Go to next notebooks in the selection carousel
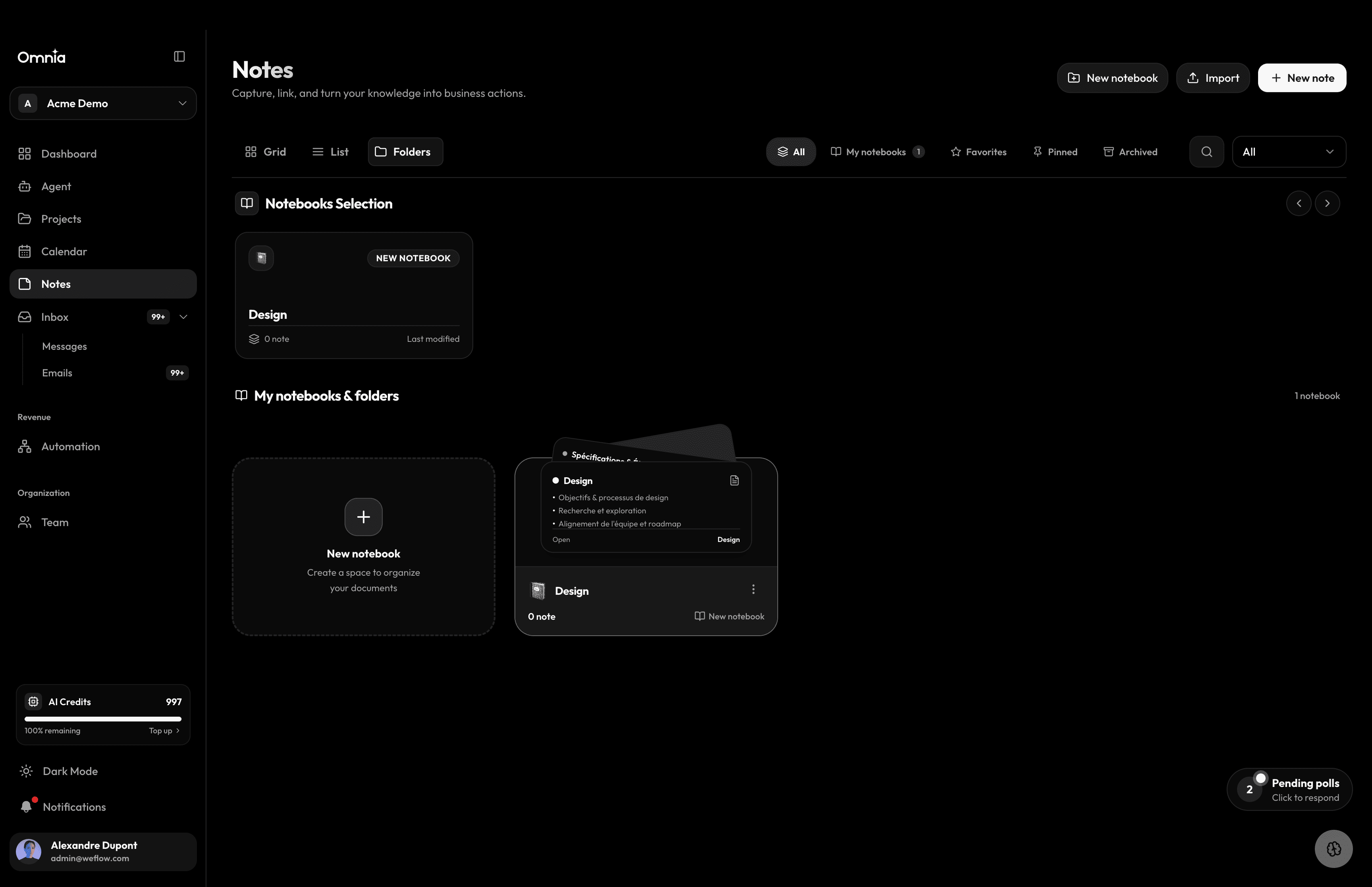Image resolution: width=1372 pixels, height=887 pixels. coord(1327,203)
